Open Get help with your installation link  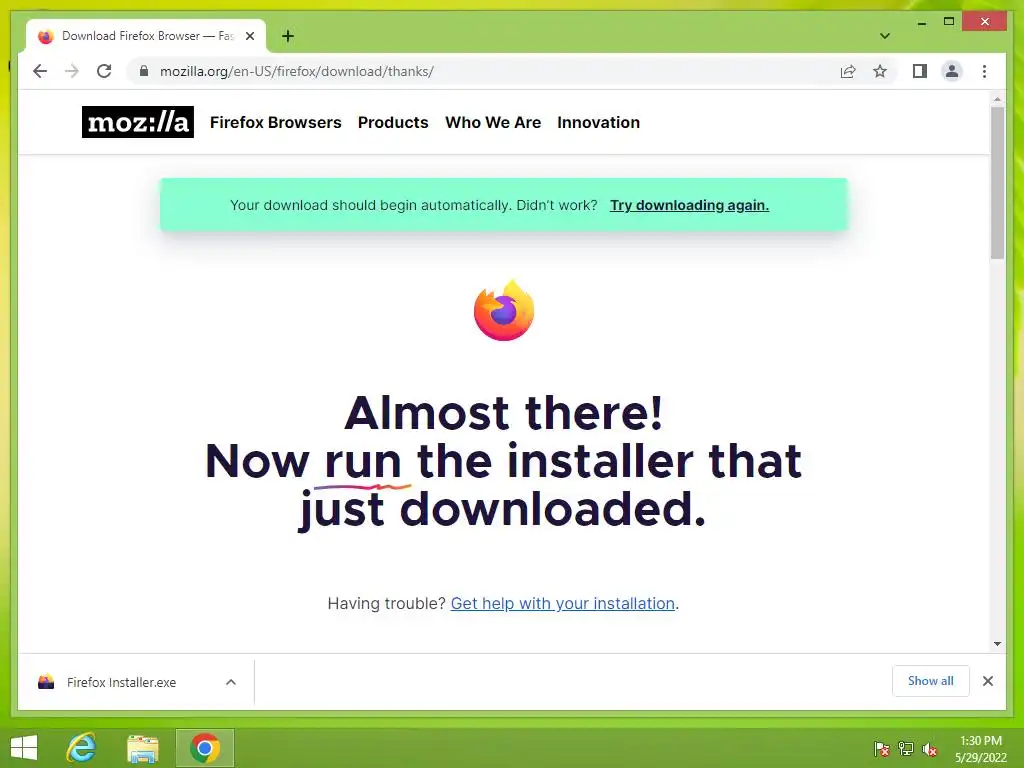563,603
